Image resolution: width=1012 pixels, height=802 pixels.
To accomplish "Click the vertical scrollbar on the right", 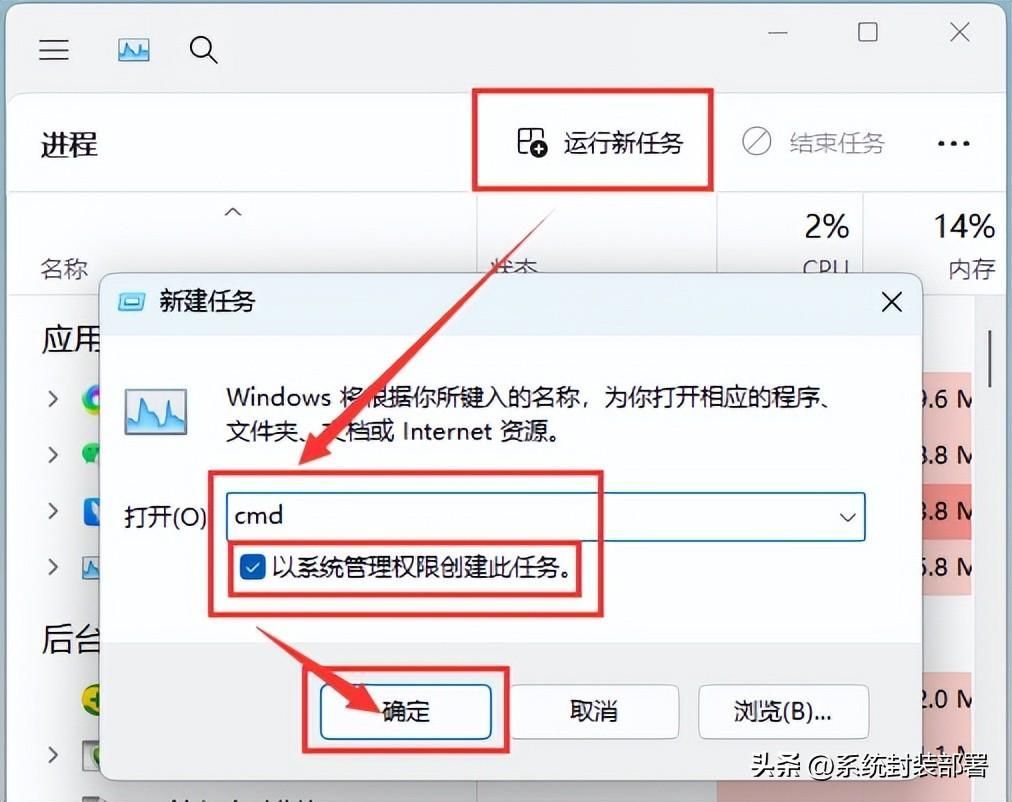I will (x=989, y=359).
